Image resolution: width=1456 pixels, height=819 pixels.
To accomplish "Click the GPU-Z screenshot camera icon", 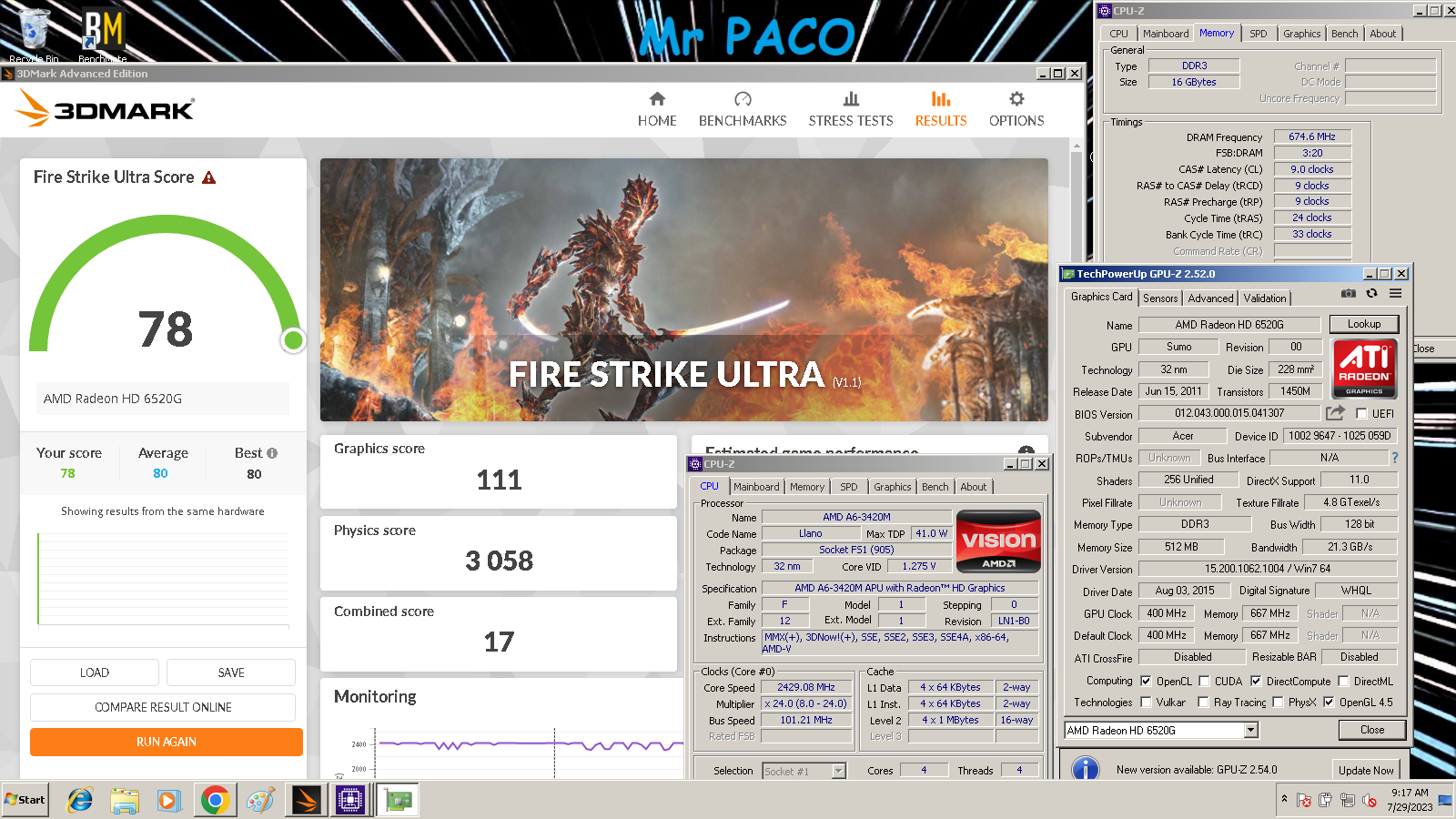I will coord(1349,294).
